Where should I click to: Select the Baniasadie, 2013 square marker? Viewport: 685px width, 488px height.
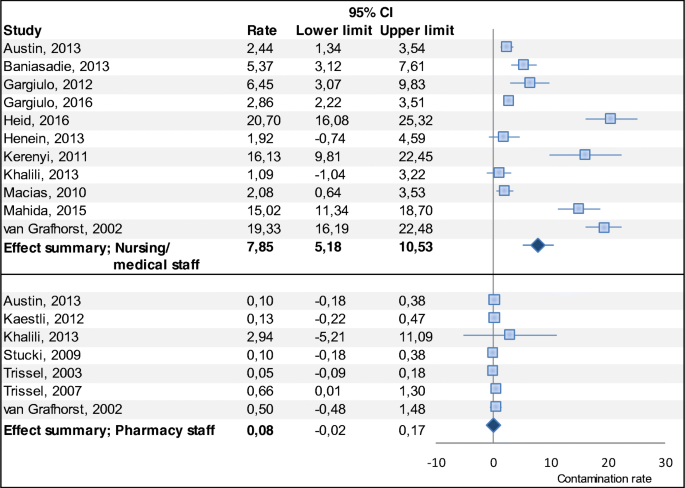pos(523,65)
